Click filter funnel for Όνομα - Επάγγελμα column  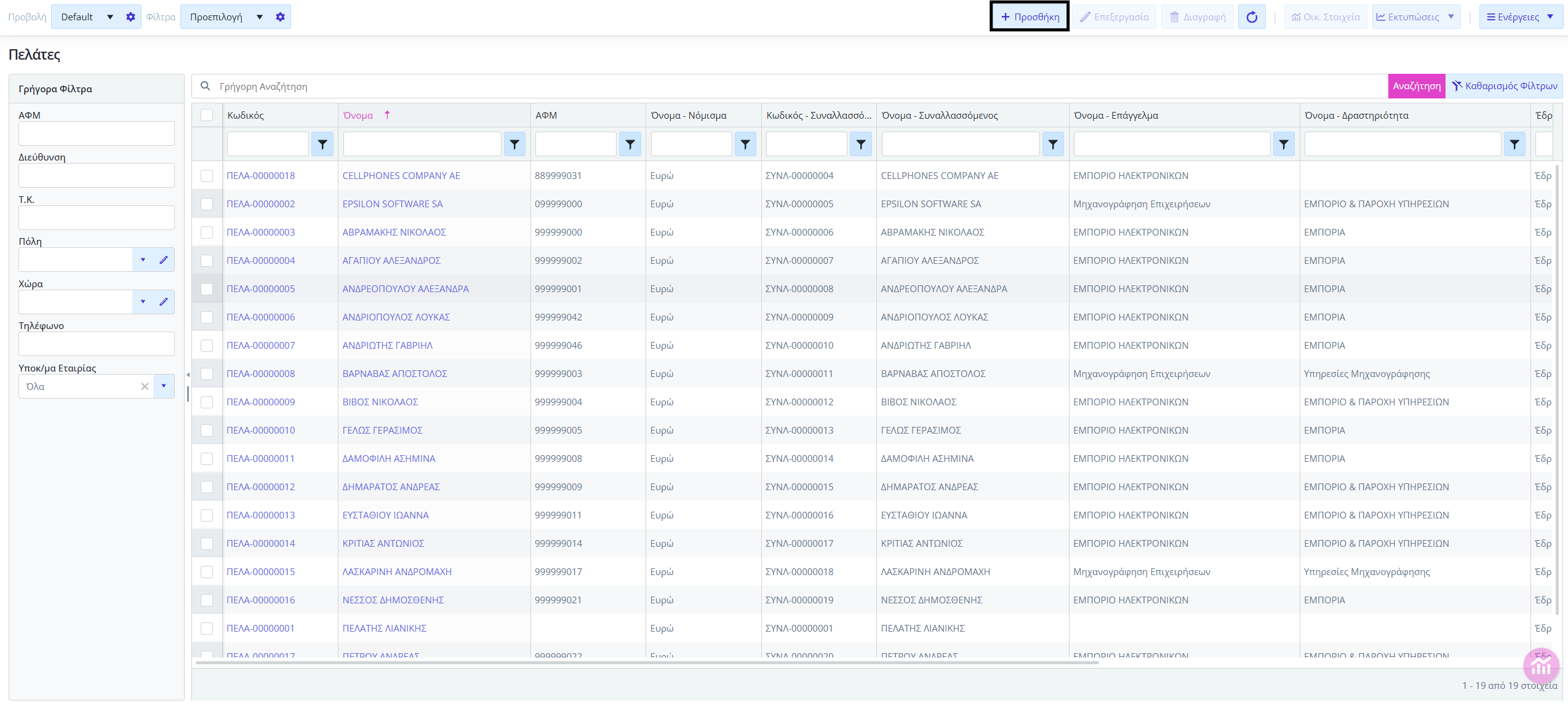click(1284, 145)
